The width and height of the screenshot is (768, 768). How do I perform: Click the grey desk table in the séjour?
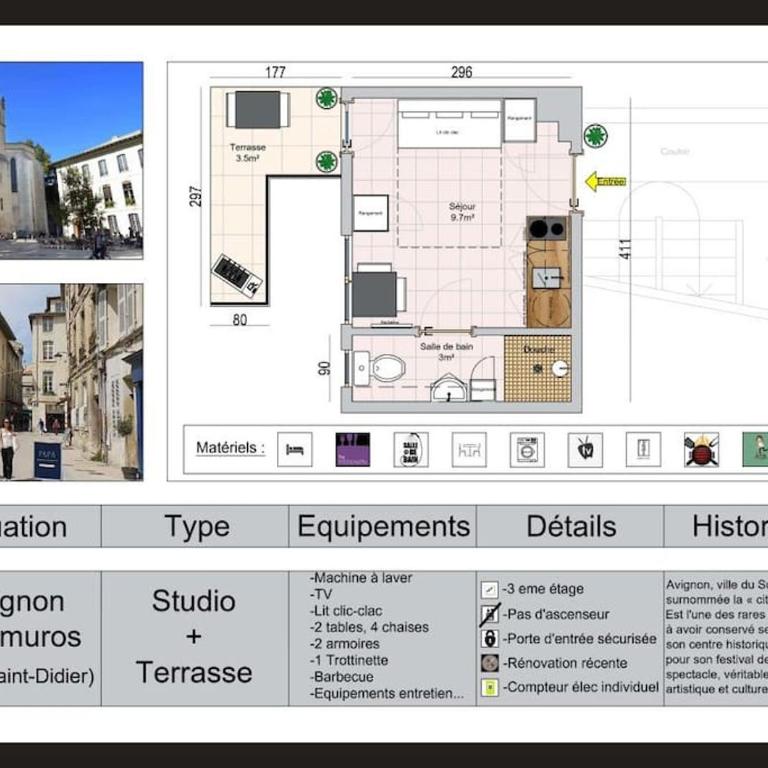(x=375, y=295)
